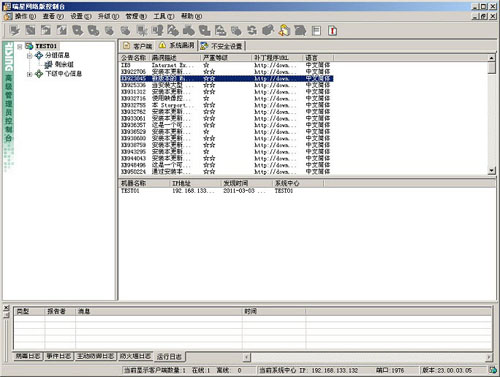Collapse the TEST01 tree node
500x377 pixels.
[x=20, y=46]
